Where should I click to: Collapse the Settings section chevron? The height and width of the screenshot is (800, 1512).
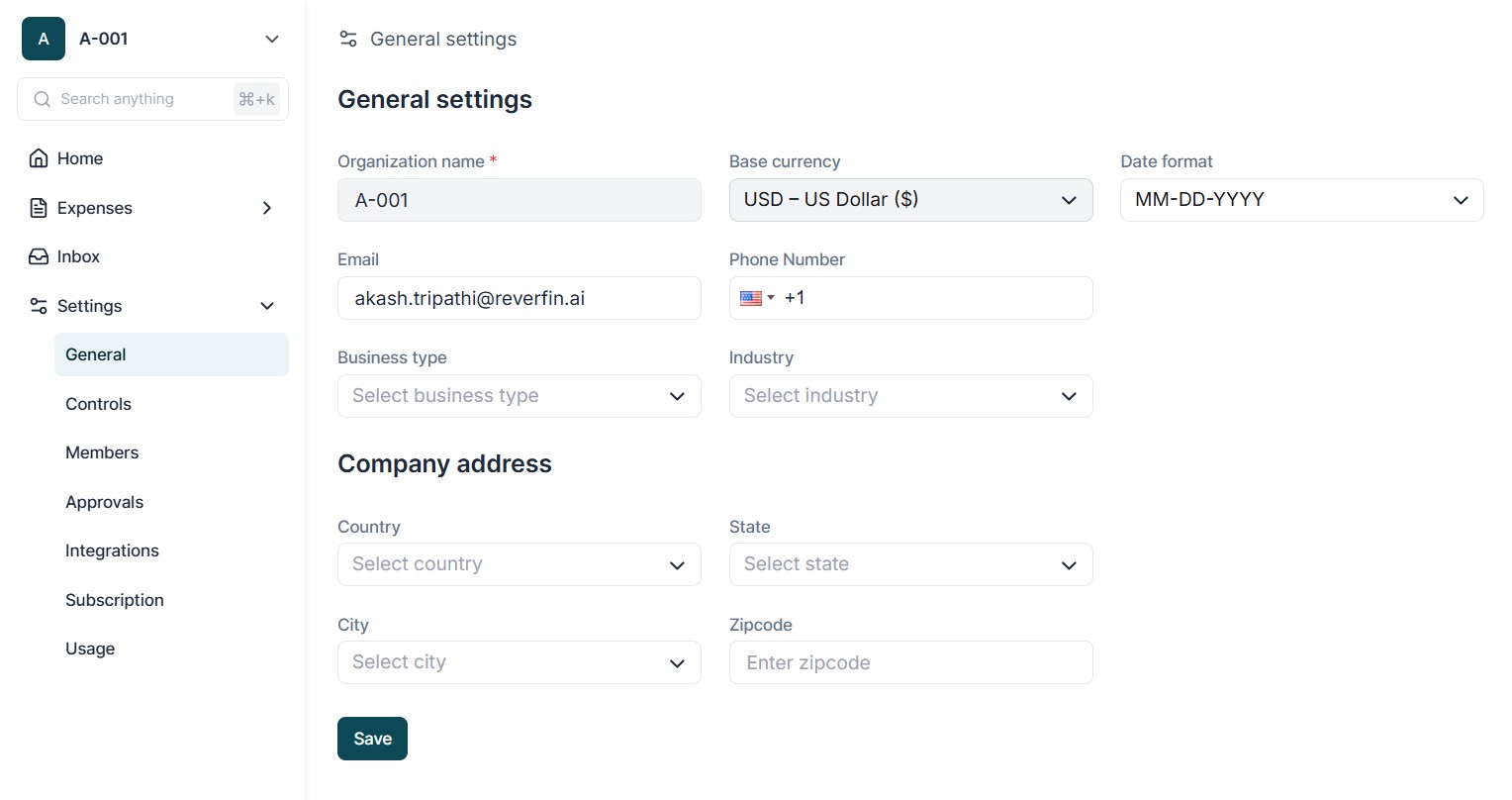(x=266, y=306)
